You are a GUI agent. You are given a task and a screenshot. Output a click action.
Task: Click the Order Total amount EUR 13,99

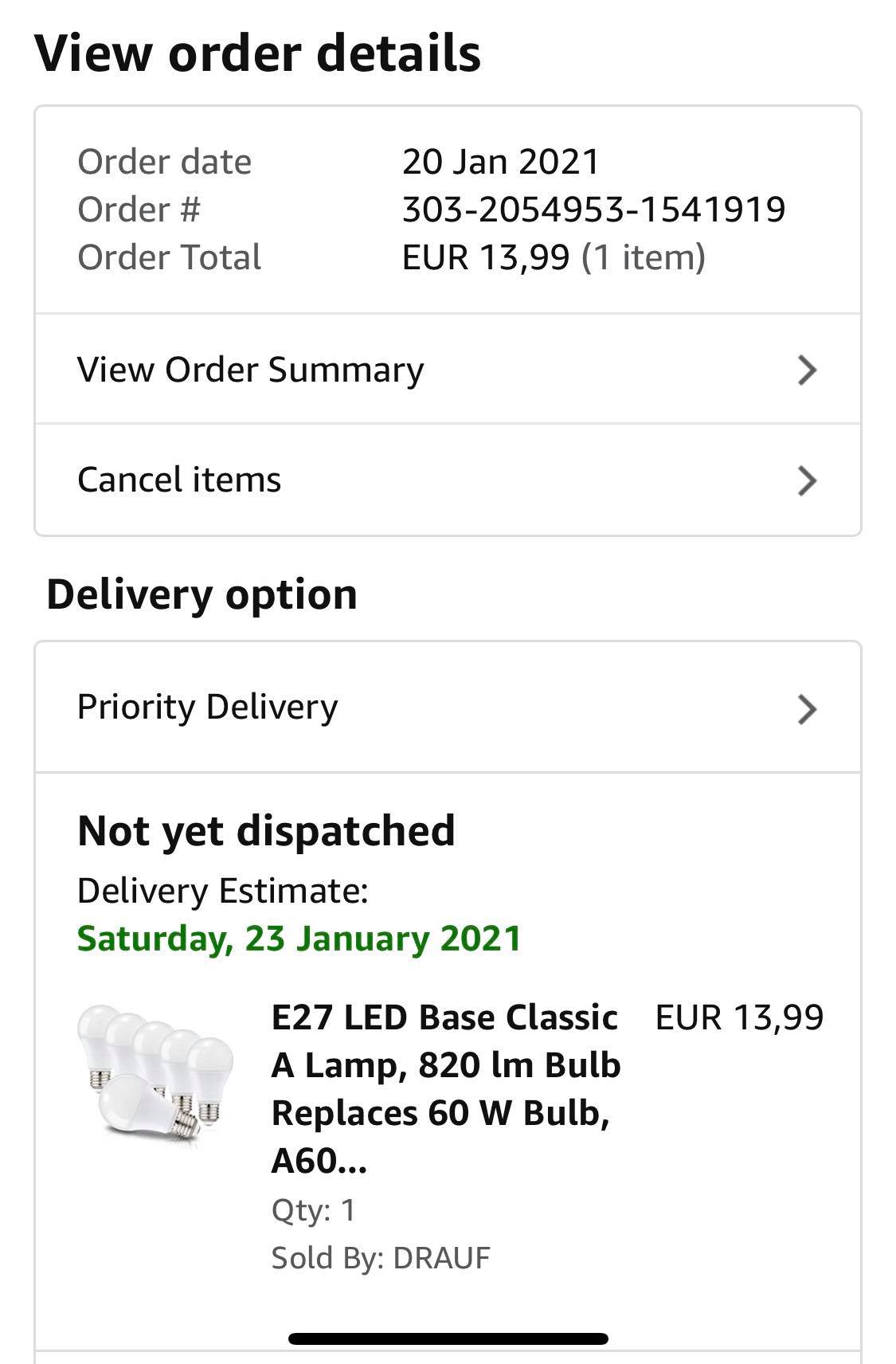pos(486,257)
